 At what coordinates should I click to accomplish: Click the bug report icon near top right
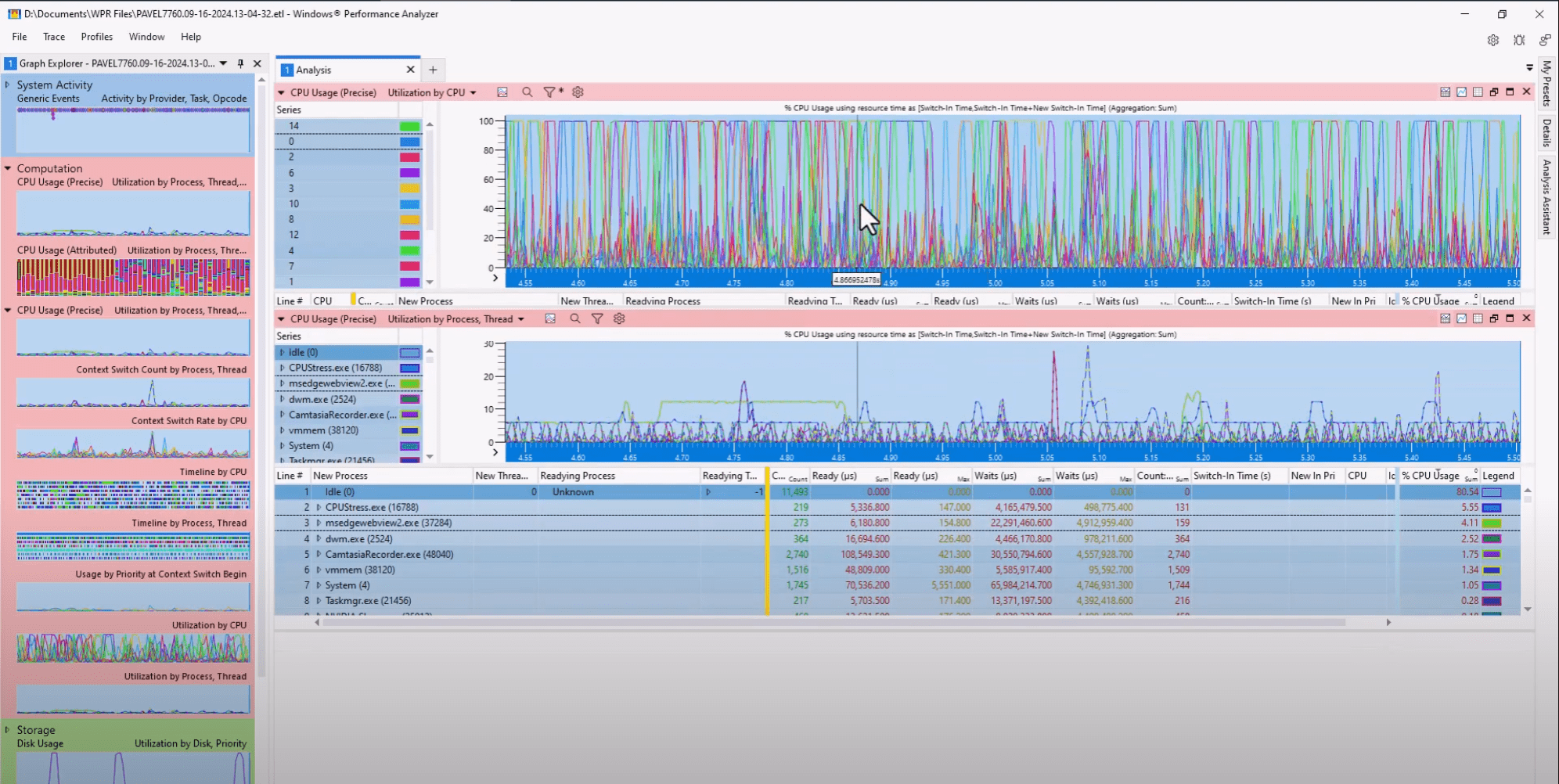coord(1519,40)
